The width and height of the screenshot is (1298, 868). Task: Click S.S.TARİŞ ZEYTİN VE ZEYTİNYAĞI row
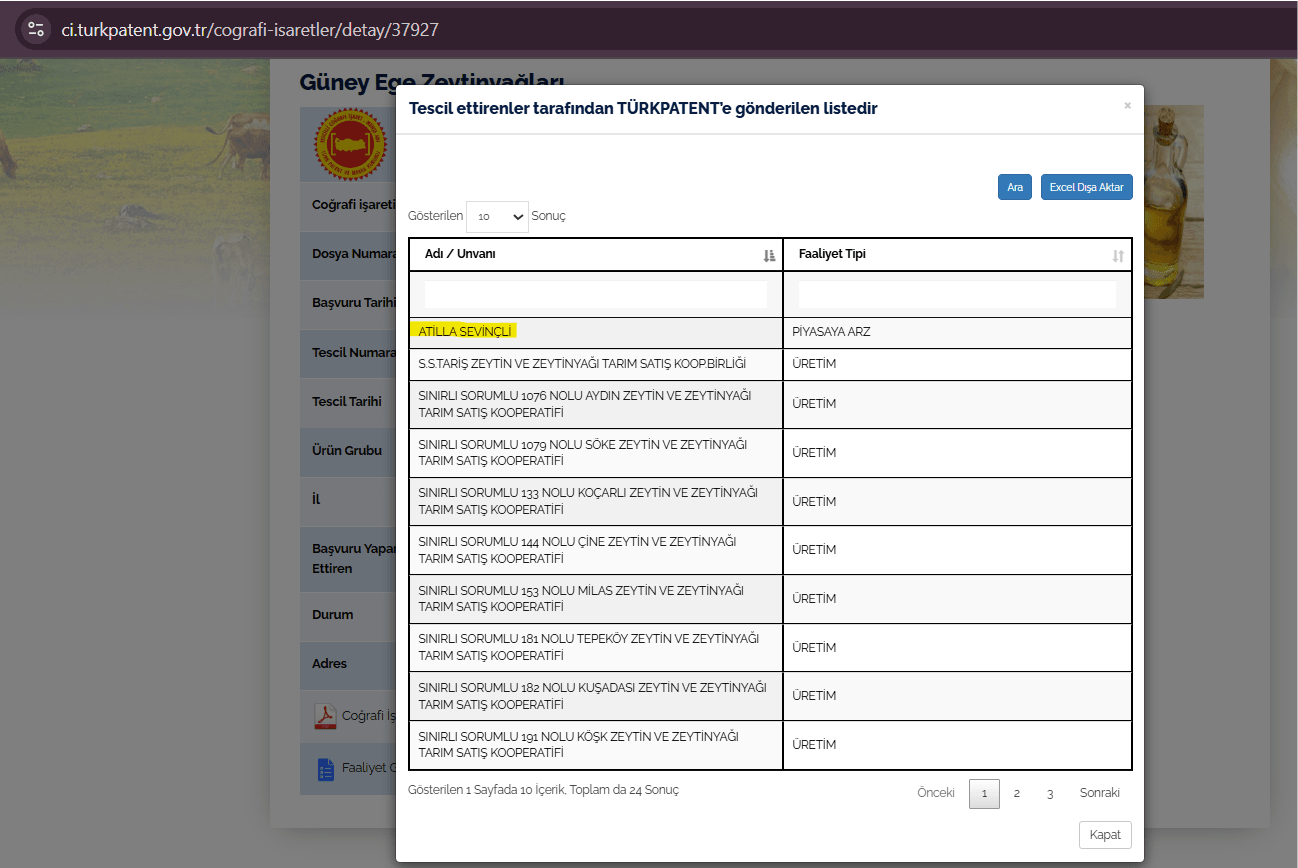pyautogui.click(x=770, y=364)
